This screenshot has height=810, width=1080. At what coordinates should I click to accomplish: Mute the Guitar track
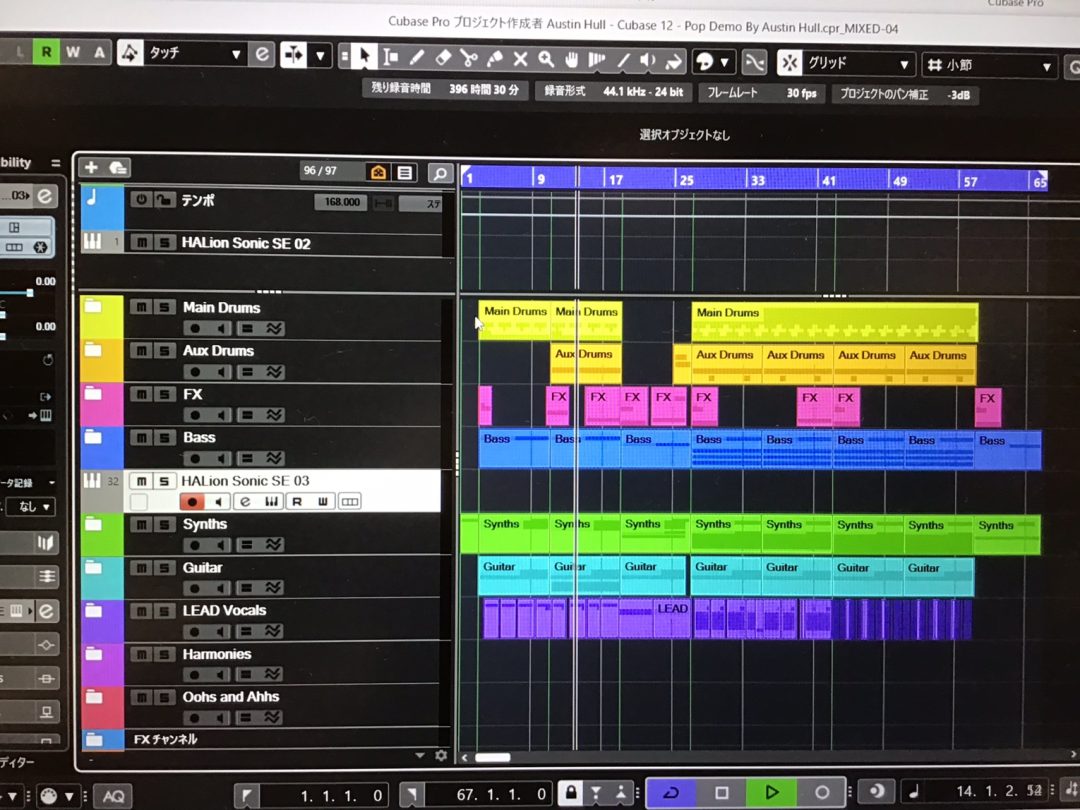[141, 568]
